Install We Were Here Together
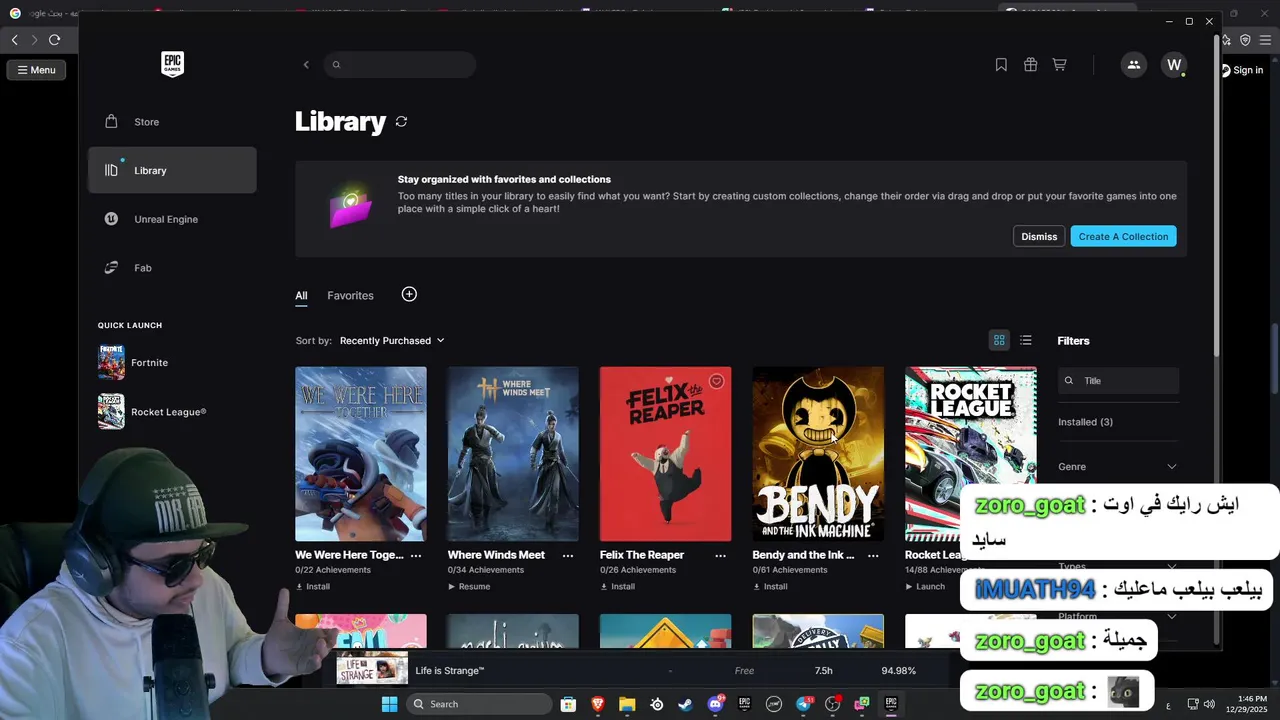1280x720 pixels. [x=313, y=587]
